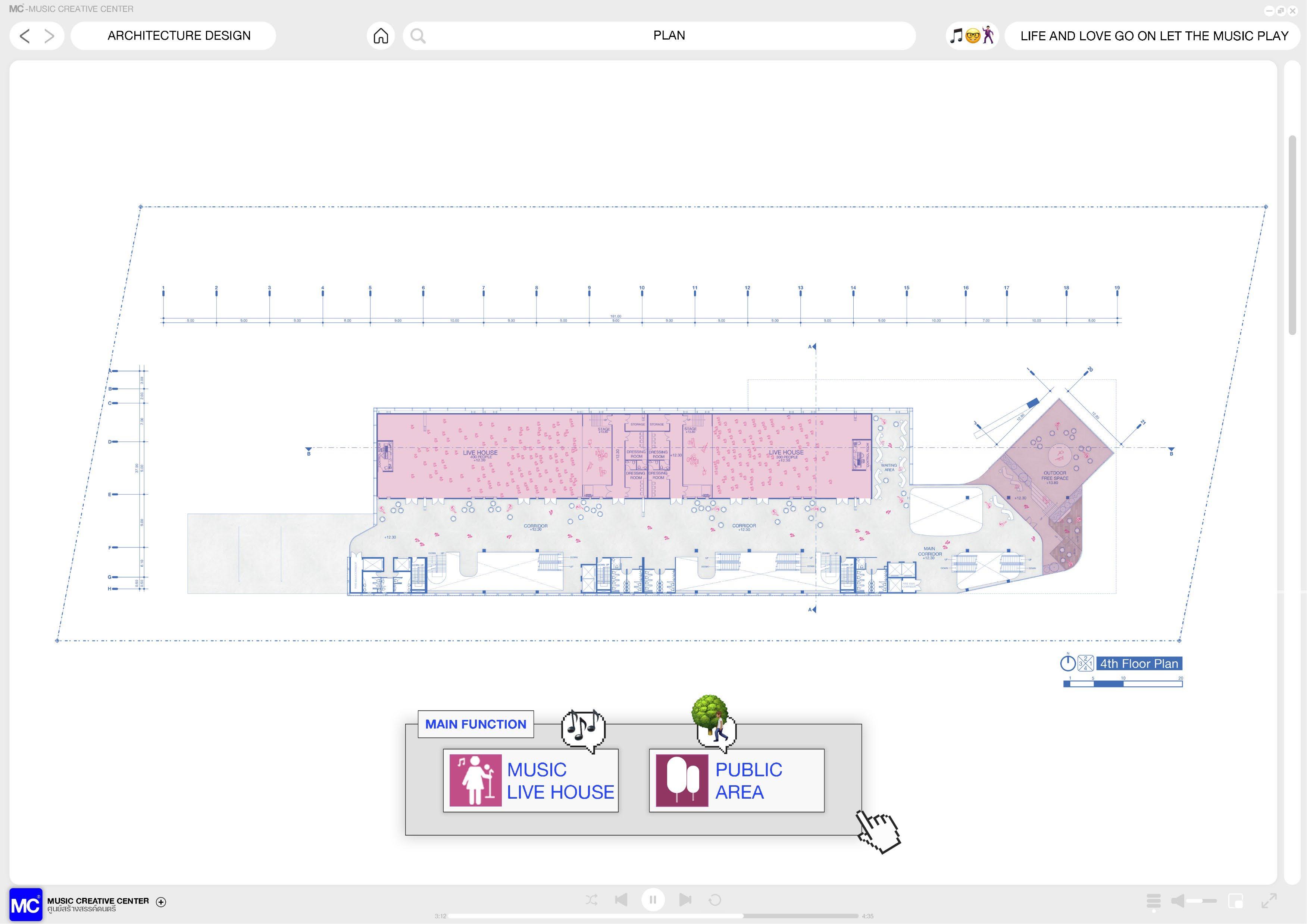Click the MC logo thumbnail
The height and width of the screenshot is (924, 1307).
click(x=26, y=904)
